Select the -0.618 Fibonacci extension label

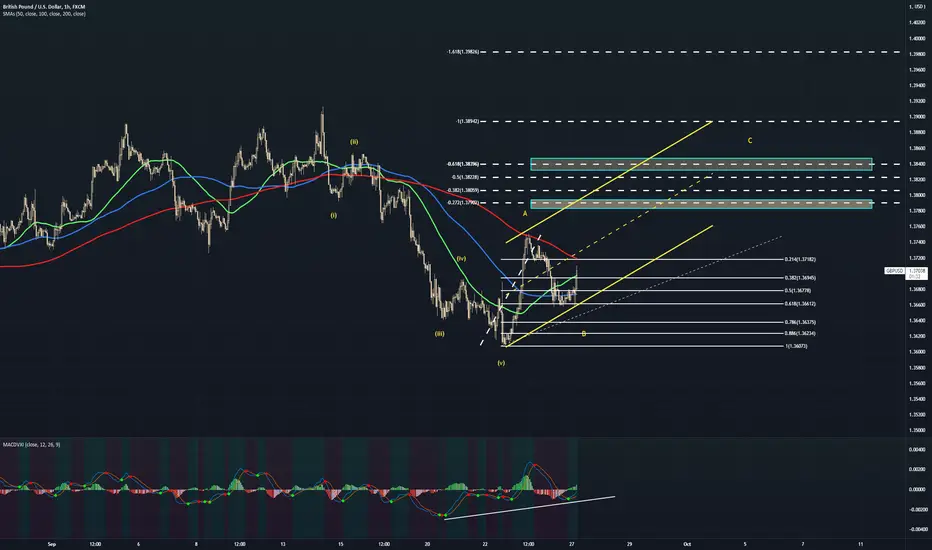click(463, 164)
